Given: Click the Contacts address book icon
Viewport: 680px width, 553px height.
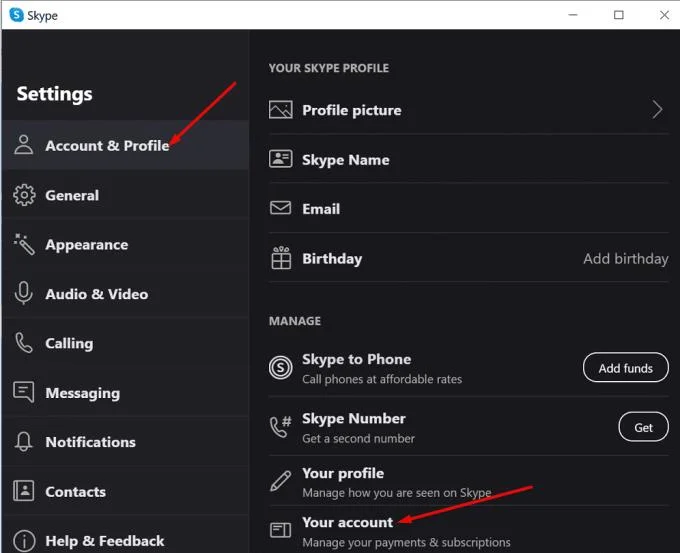Looking at the screenshot, I should click(23, 491).
